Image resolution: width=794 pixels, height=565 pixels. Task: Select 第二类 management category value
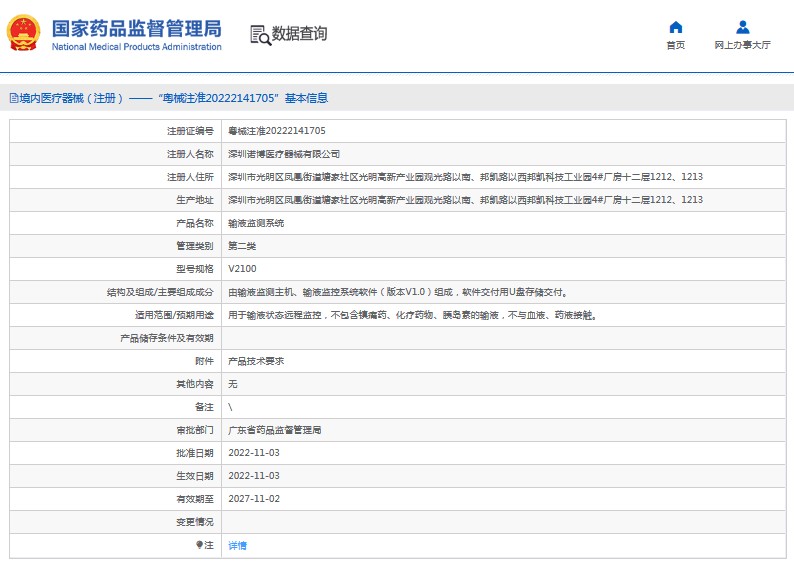[x=242, y=246]
